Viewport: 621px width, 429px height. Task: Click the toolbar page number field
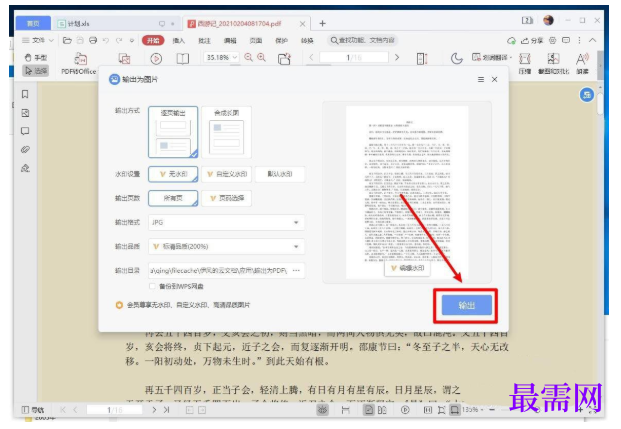pos(354,57)
